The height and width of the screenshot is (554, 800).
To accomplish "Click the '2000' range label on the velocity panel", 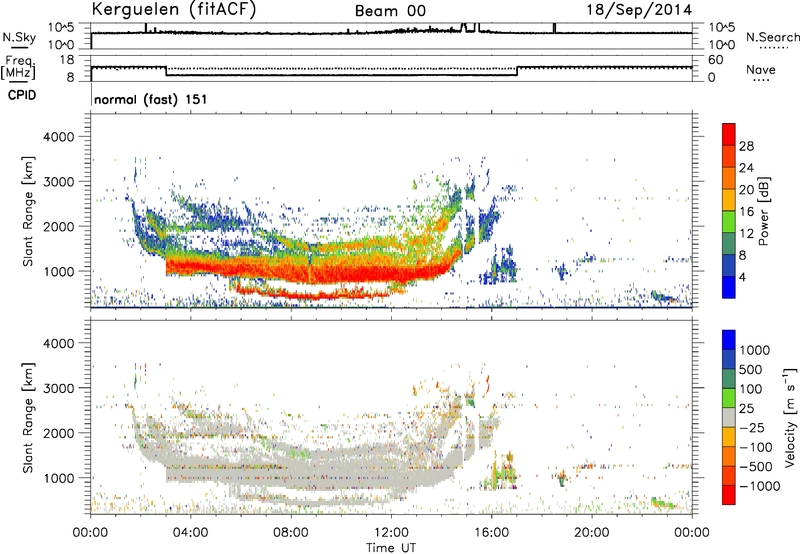I will pyautogui.click(x=58, y=433).
